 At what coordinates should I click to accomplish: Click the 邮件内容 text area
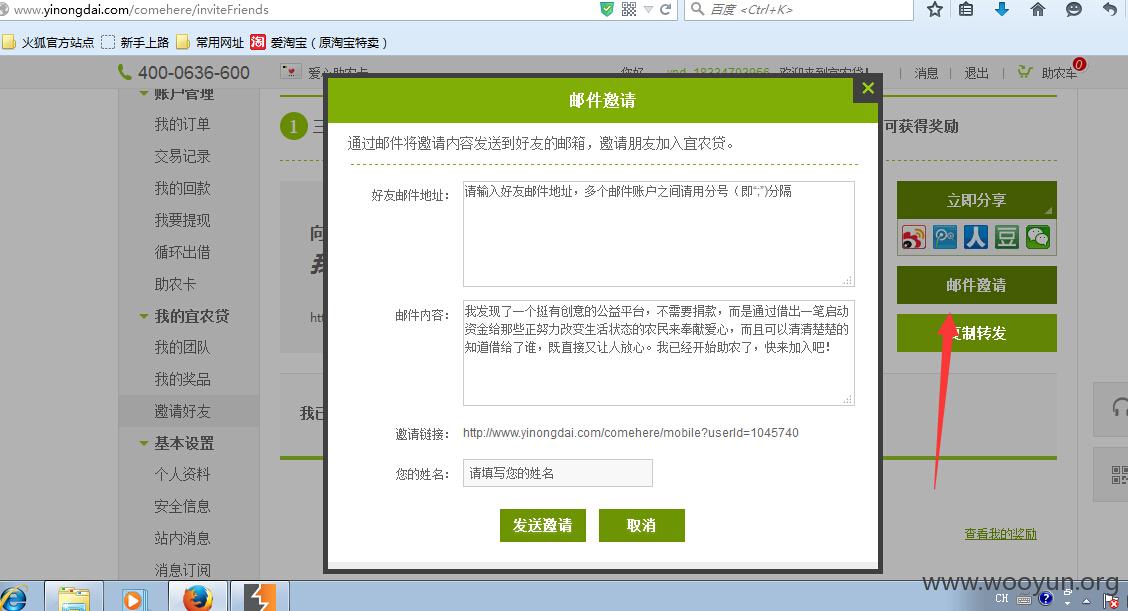658,353
